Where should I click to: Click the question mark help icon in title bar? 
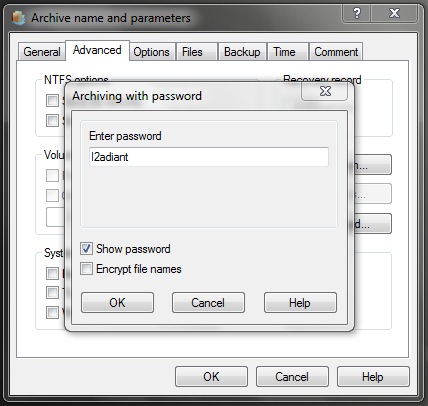click(357, 13)
